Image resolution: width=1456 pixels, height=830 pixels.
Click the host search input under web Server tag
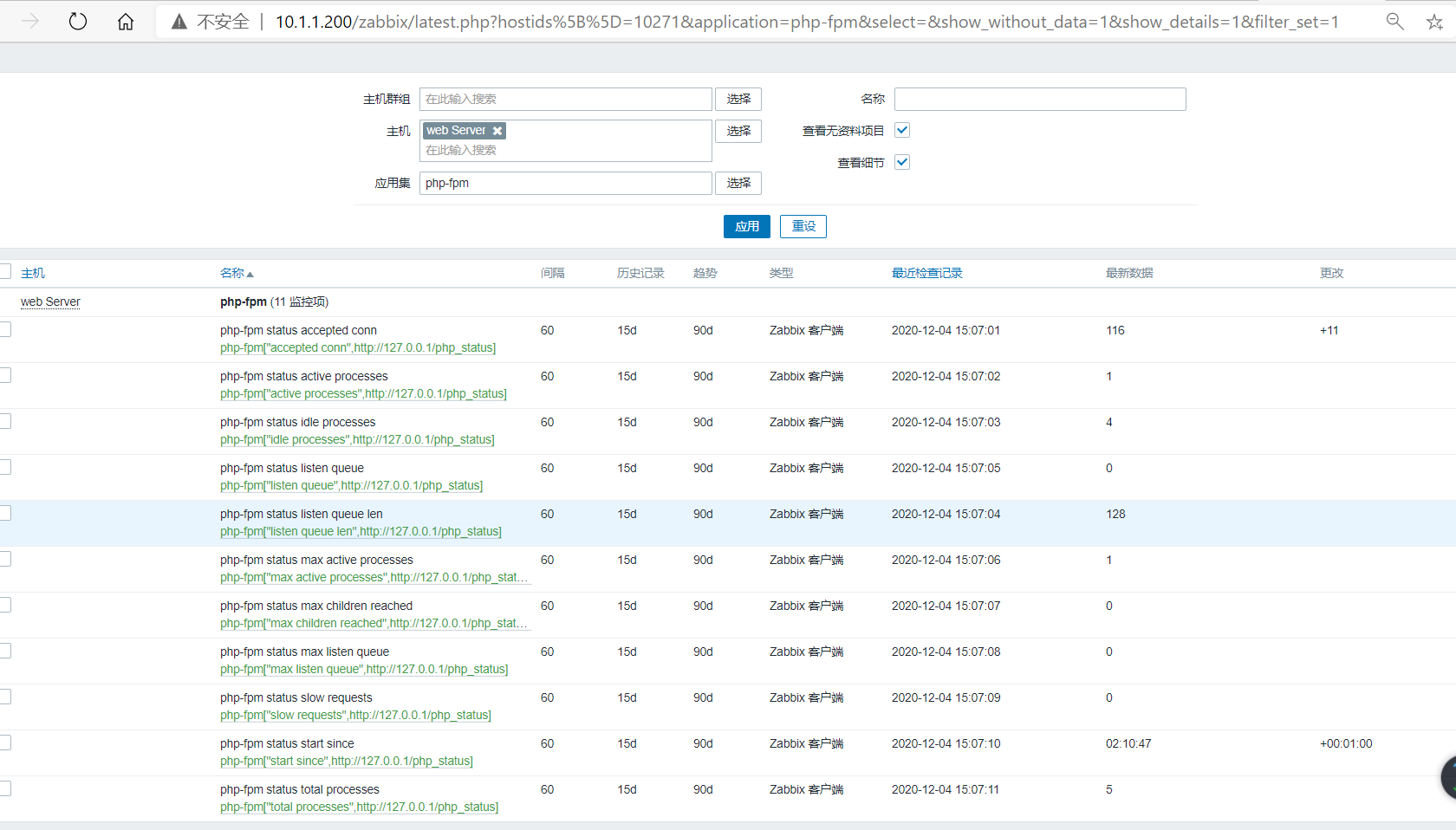tap(566, 151)
